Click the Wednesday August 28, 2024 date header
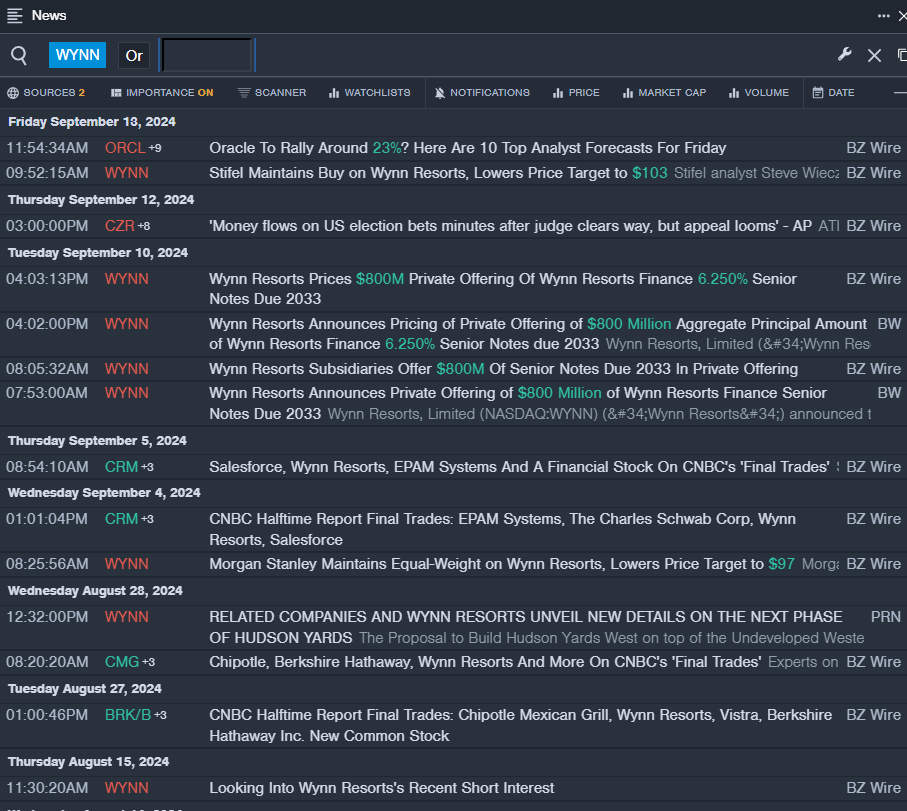This screenshot has width=907, height=811. coord(95,591)
